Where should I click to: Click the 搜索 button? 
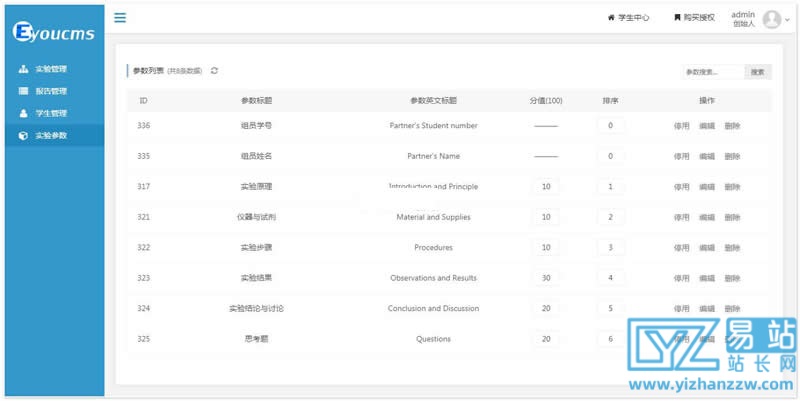(758, 72)
